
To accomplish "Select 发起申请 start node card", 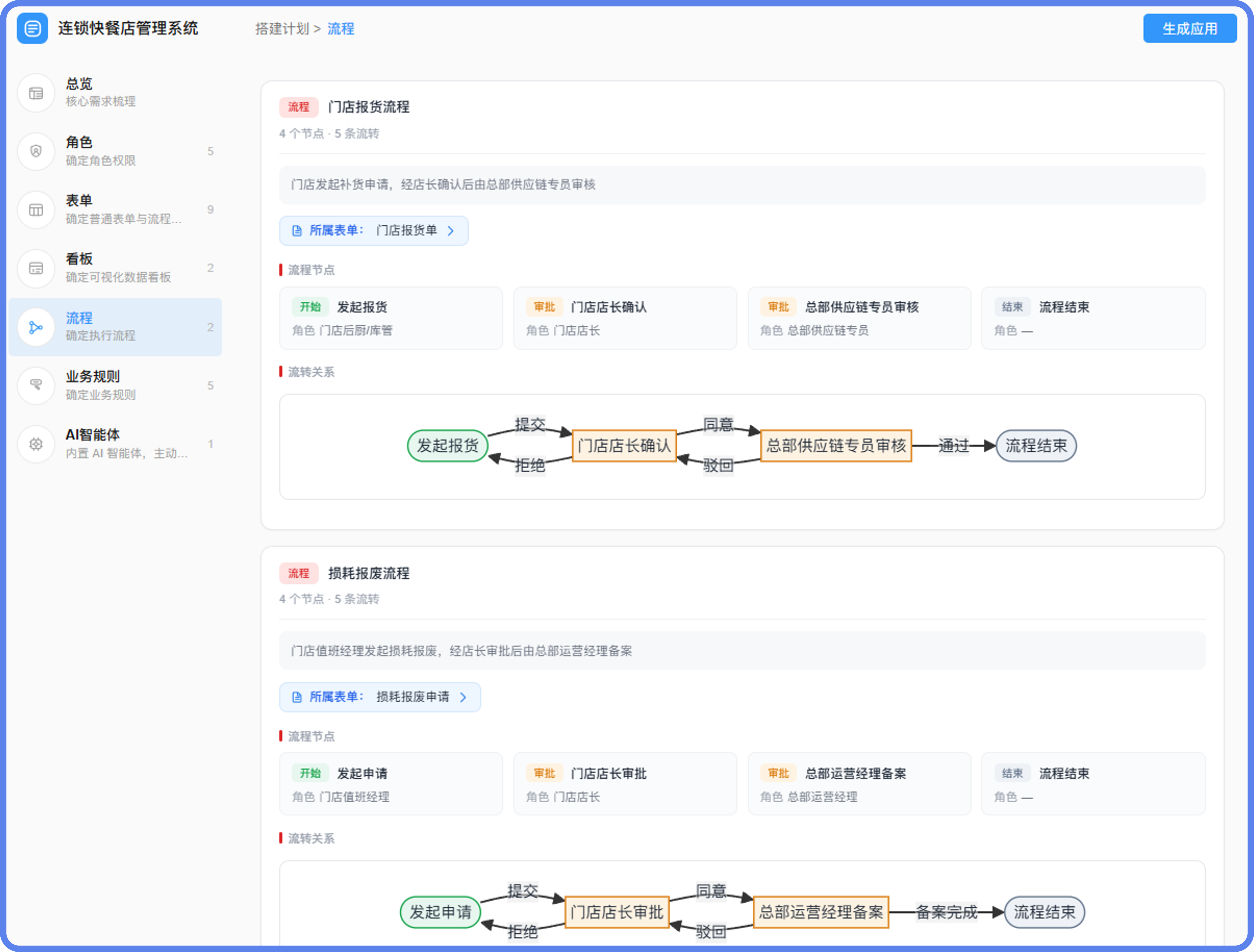I will (391, 784).
